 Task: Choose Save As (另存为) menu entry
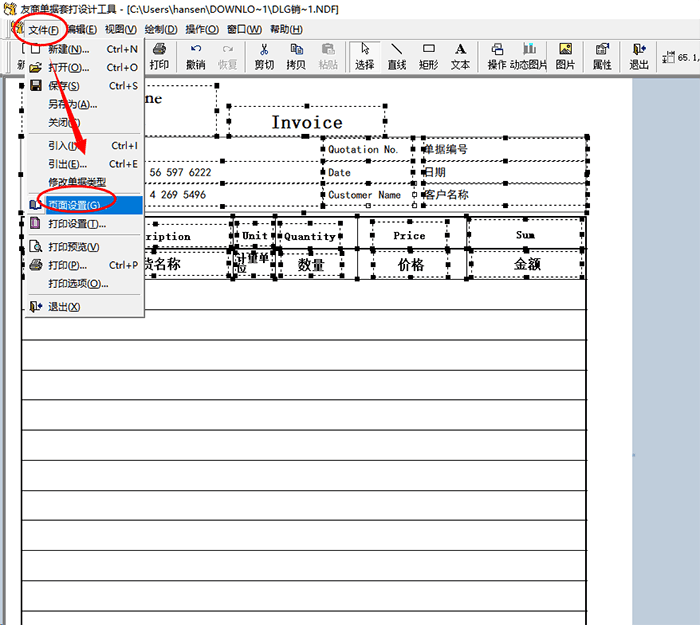coord(84,104)
